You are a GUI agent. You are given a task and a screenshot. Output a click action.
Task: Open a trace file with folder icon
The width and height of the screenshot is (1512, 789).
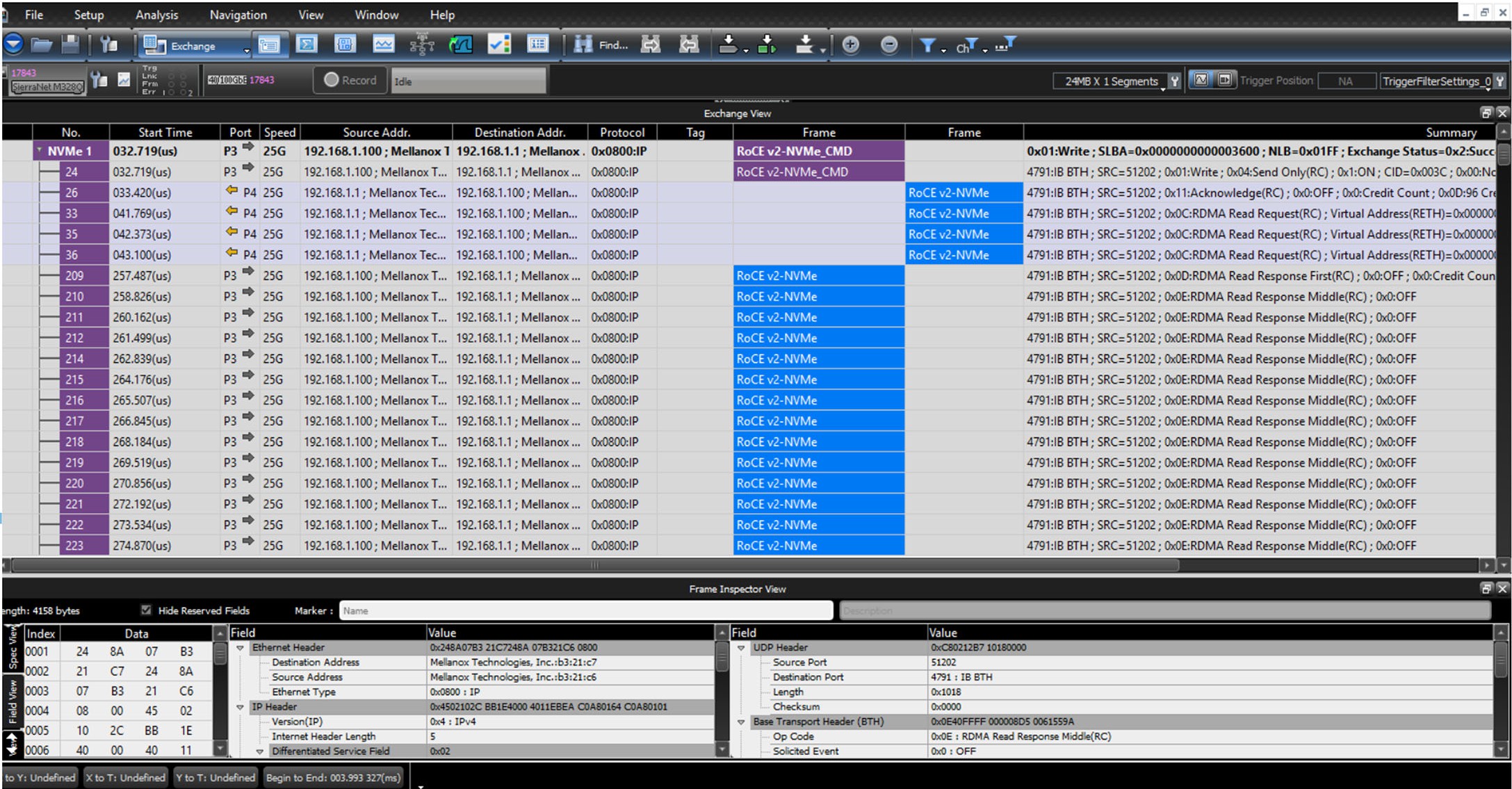(42, 45)
